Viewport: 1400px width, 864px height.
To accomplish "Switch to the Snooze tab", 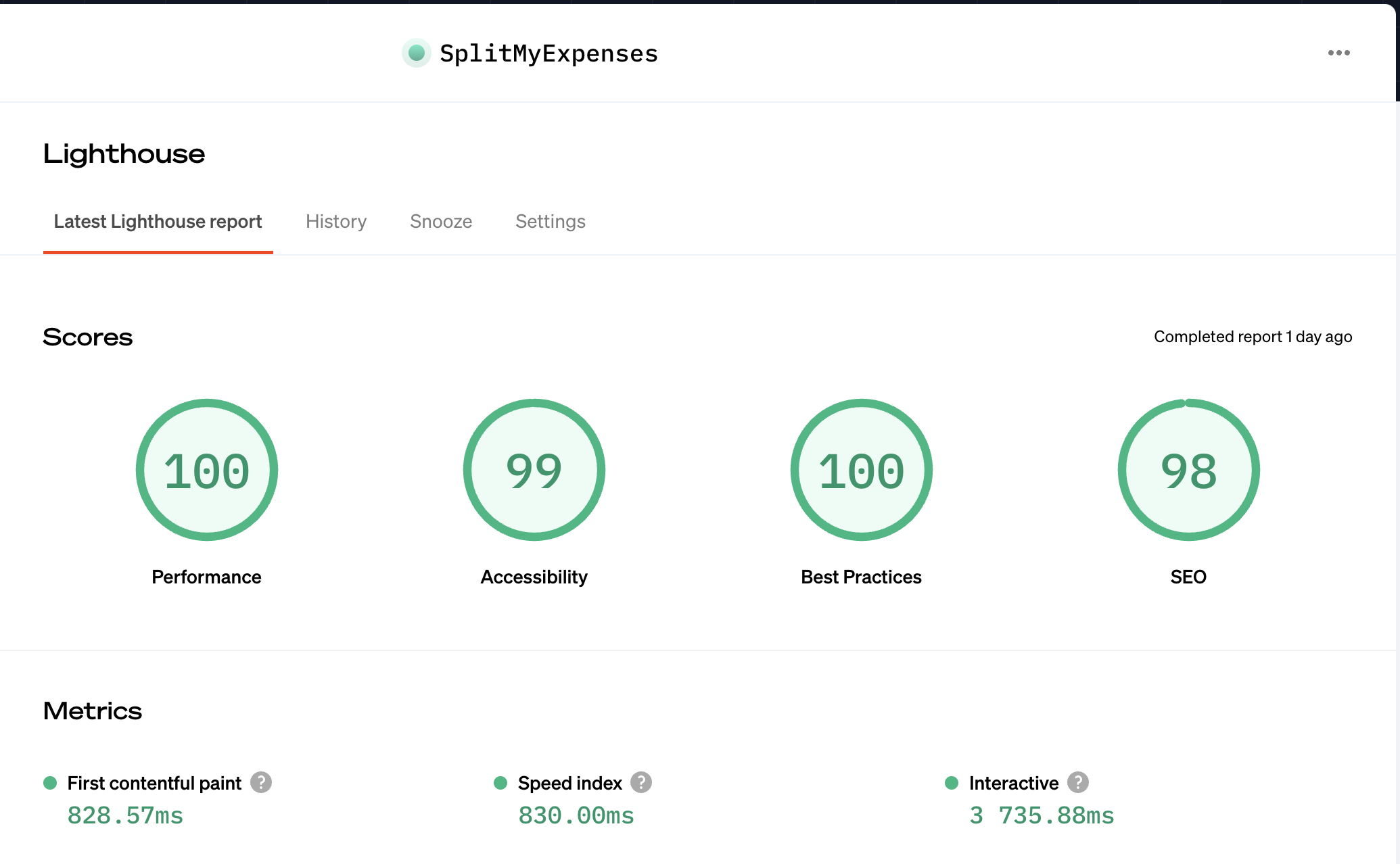I will 441,222.
